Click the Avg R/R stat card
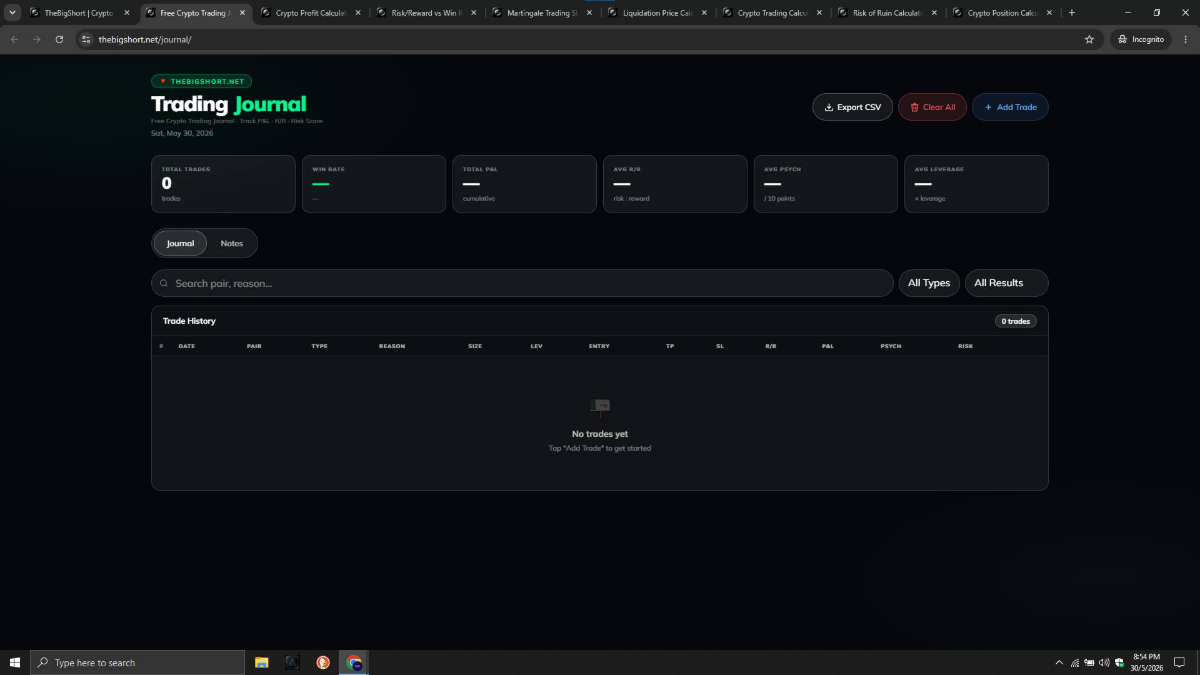Screen dimensions: 1200x675 675,184
